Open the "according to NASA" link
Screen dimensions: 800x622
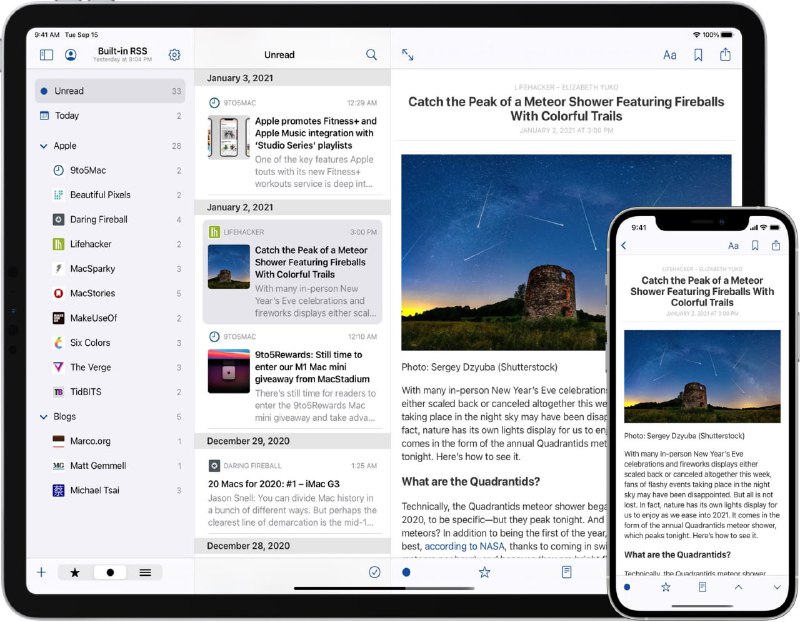tap(464, 546)
